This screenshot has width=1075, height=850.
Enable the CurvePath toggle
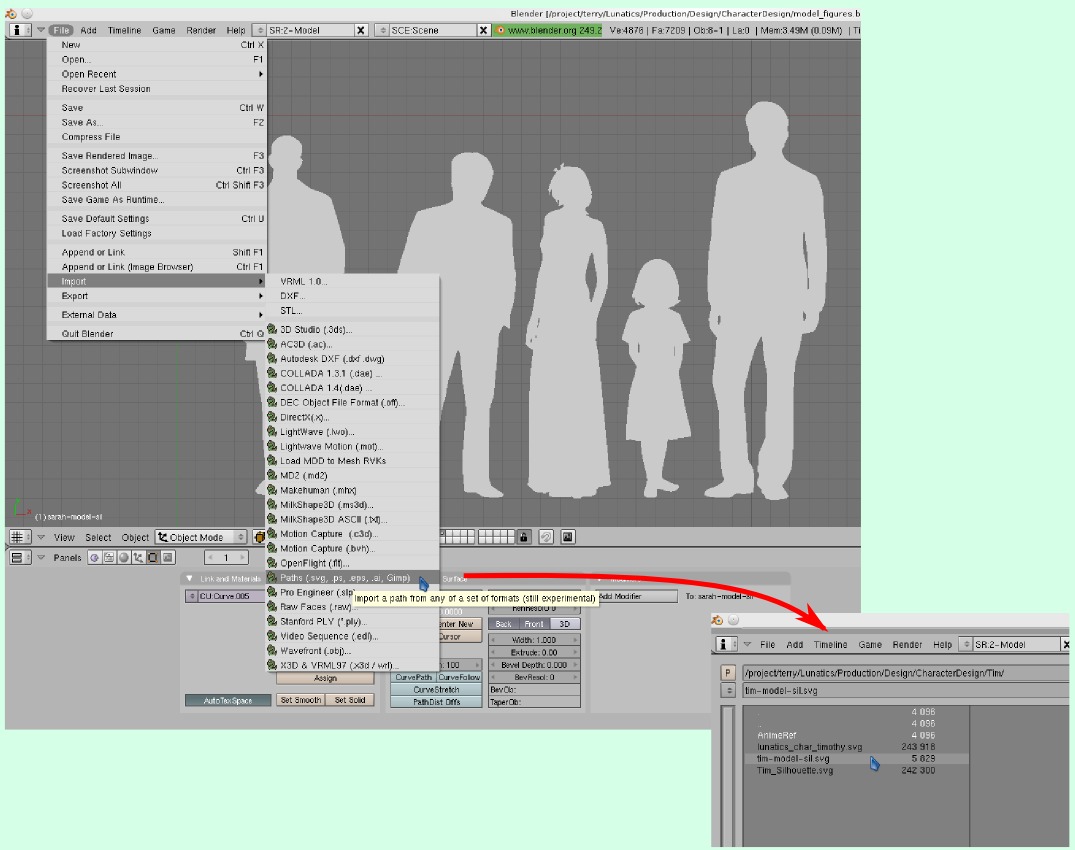tap(413, 677)
